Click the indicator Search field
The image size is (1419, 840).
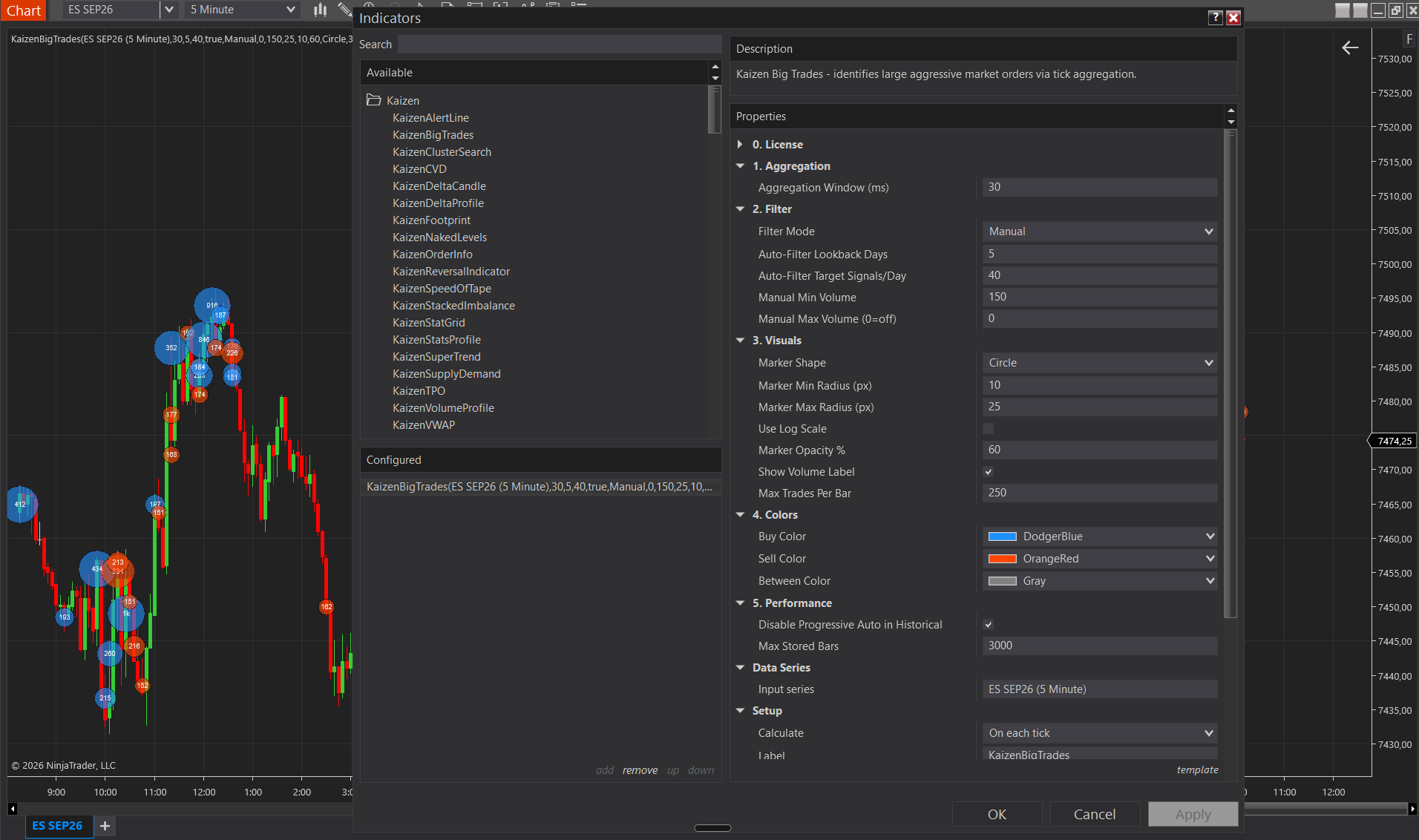560,45
